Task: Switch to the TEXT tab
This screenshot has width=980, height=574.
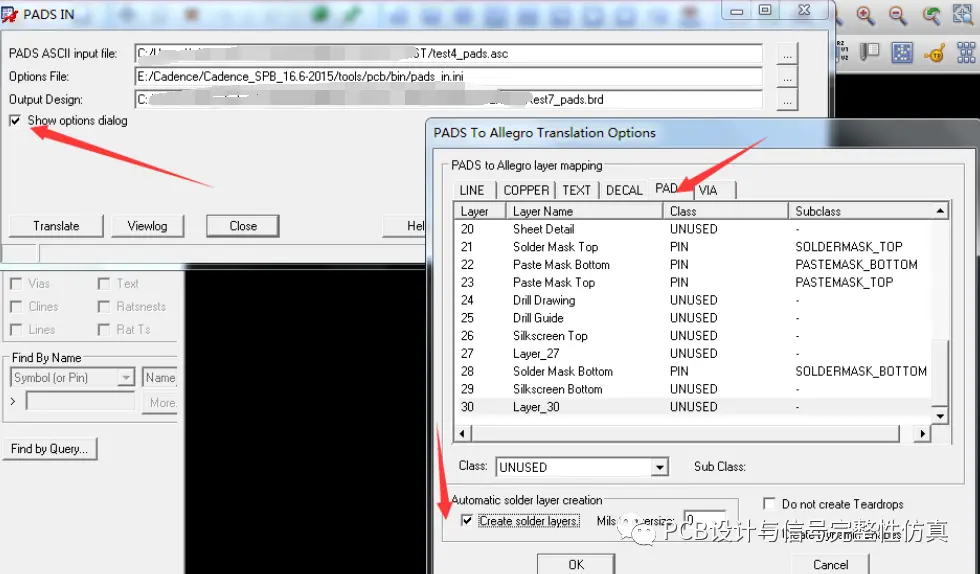Action: 576,190
